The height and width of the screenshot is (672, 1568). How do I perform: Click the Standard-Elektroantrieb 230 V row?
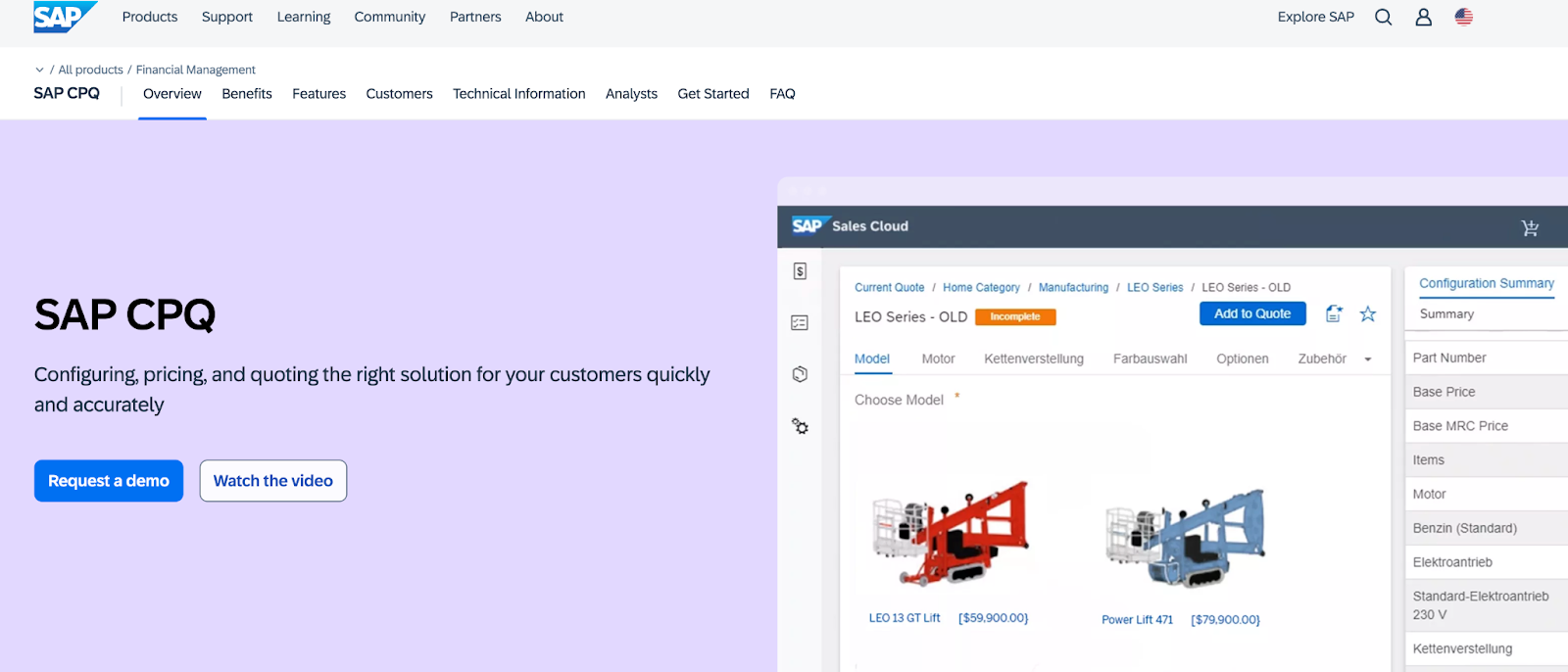point(1487,605)
